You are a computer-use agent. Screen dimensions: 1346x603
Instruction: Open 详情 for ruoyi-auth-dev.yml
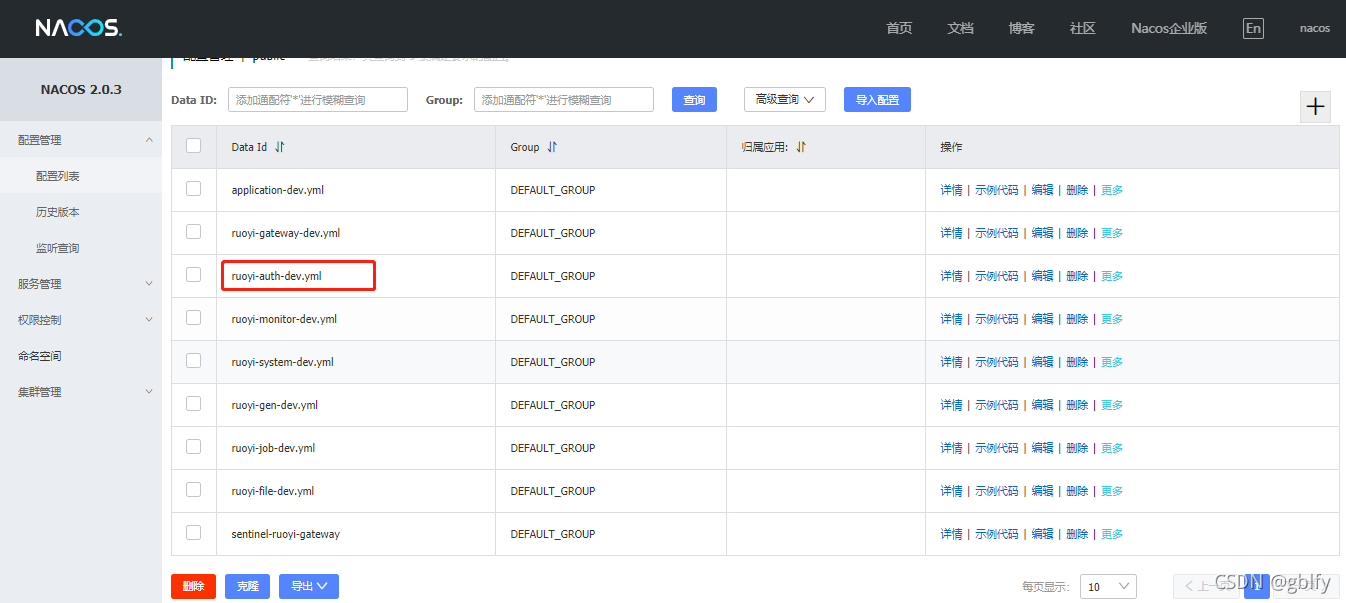pos(951,276)
